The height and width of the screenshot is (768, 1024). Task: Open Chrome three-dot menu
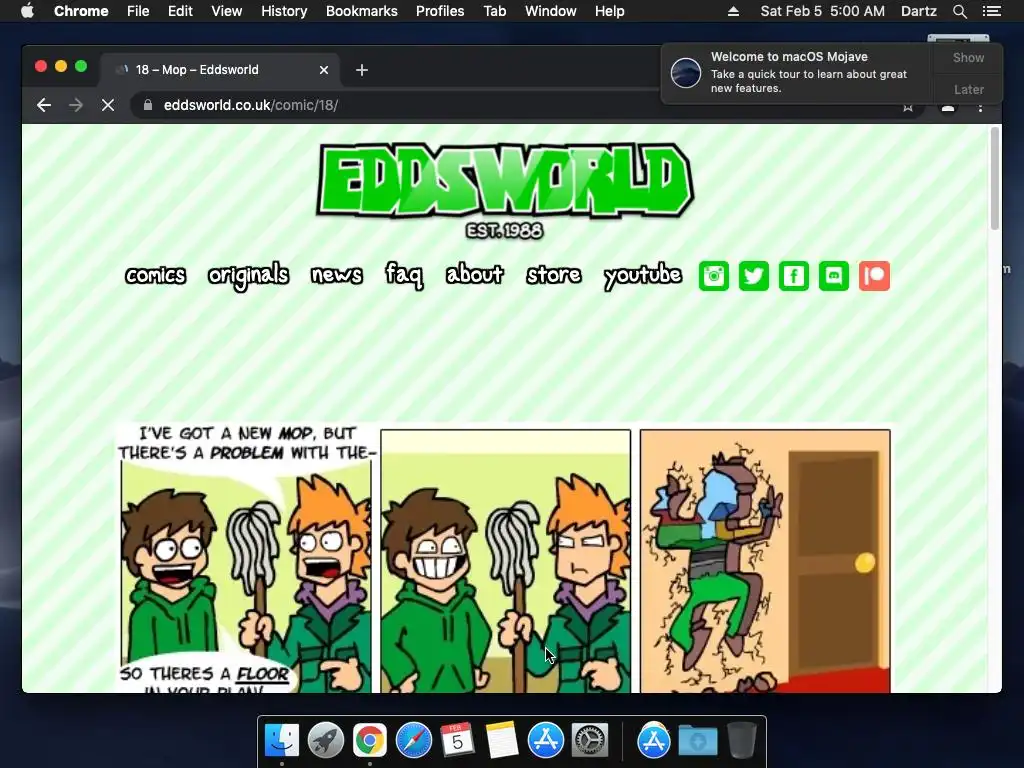click(x=980, y=108)
